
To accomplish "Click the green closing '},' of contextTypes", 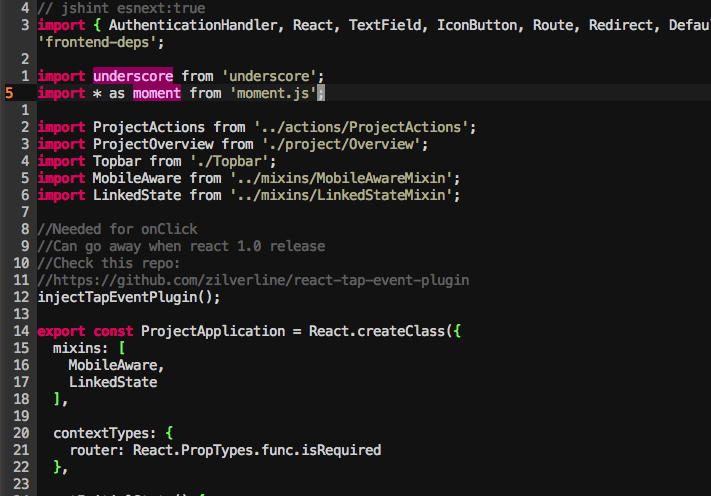I will [61, 467].
